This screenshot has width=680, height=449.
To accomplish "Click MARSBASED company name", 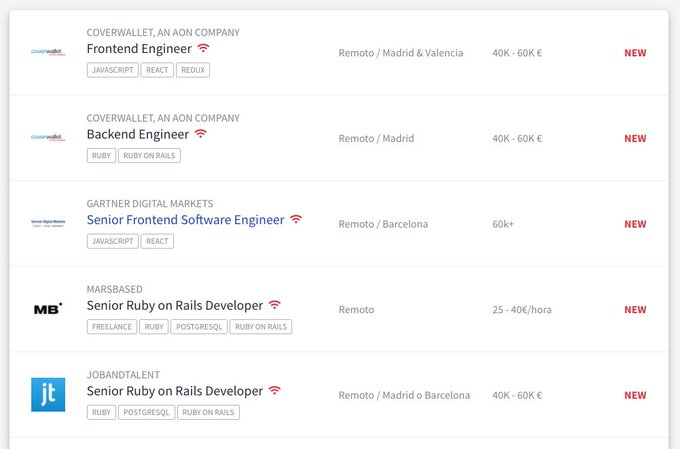I will 114,289.
